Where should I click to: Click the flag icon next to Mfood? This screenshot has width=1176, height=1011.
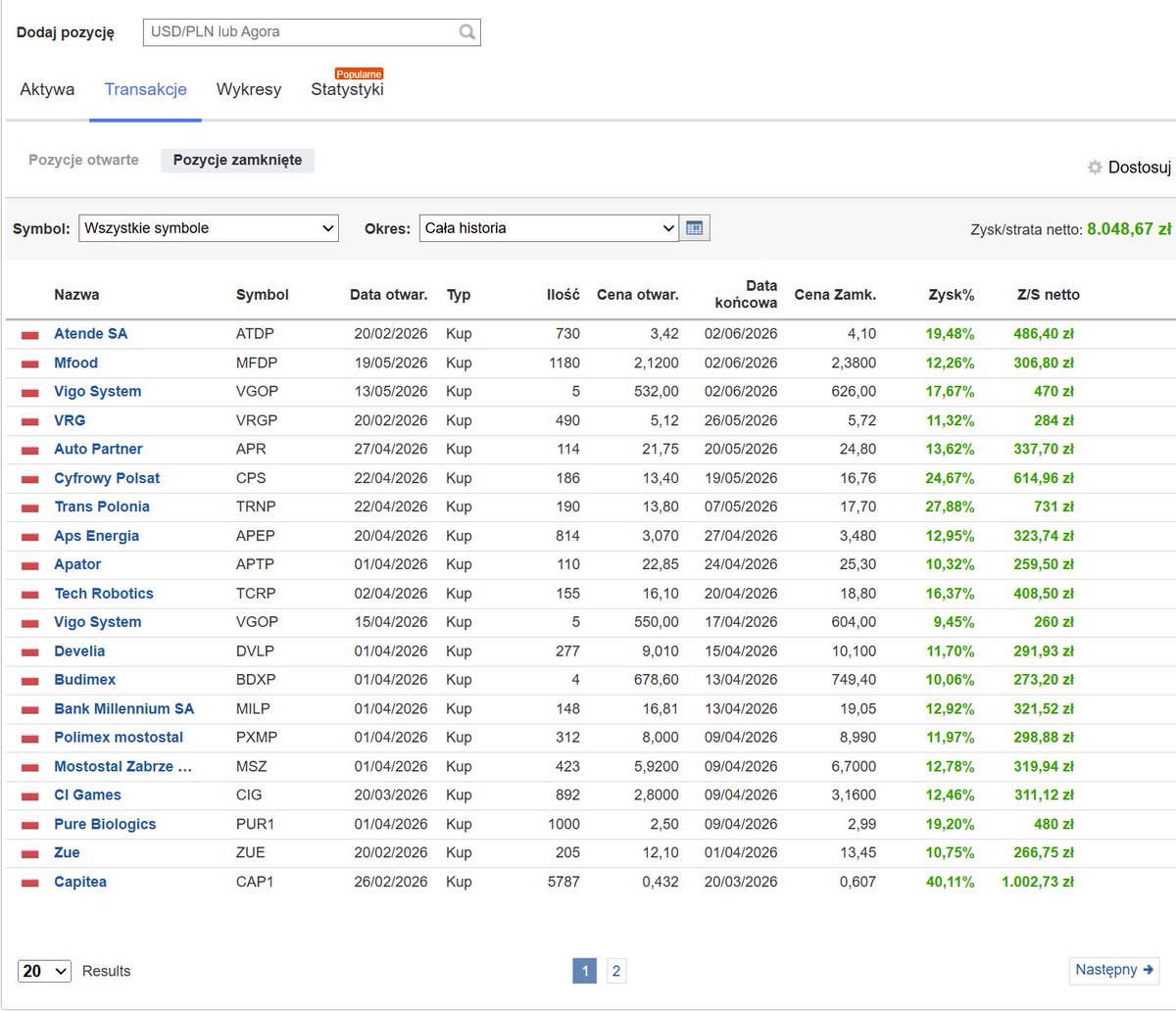(30, 363)
